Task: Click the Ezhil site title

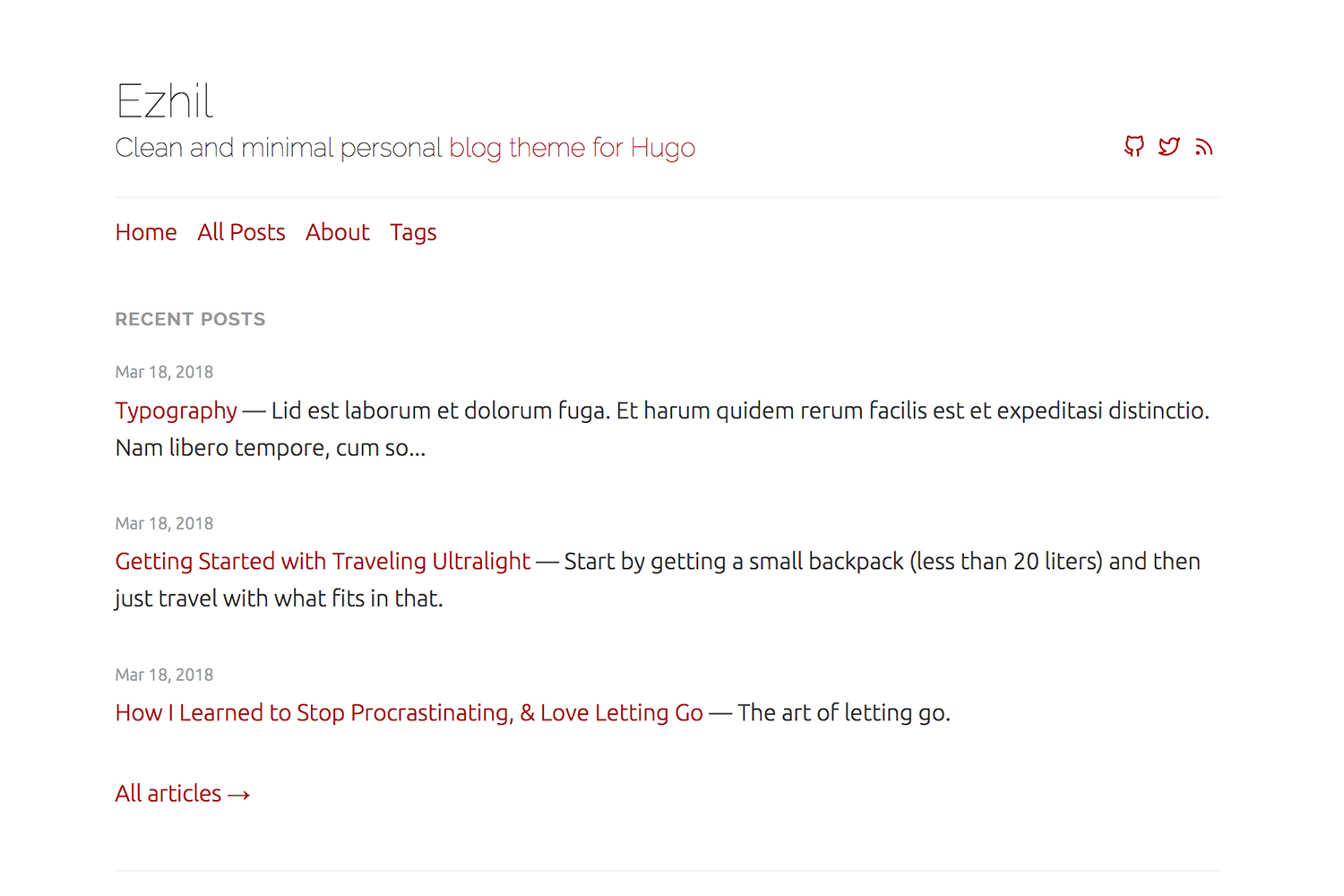Action: (164, 100)
